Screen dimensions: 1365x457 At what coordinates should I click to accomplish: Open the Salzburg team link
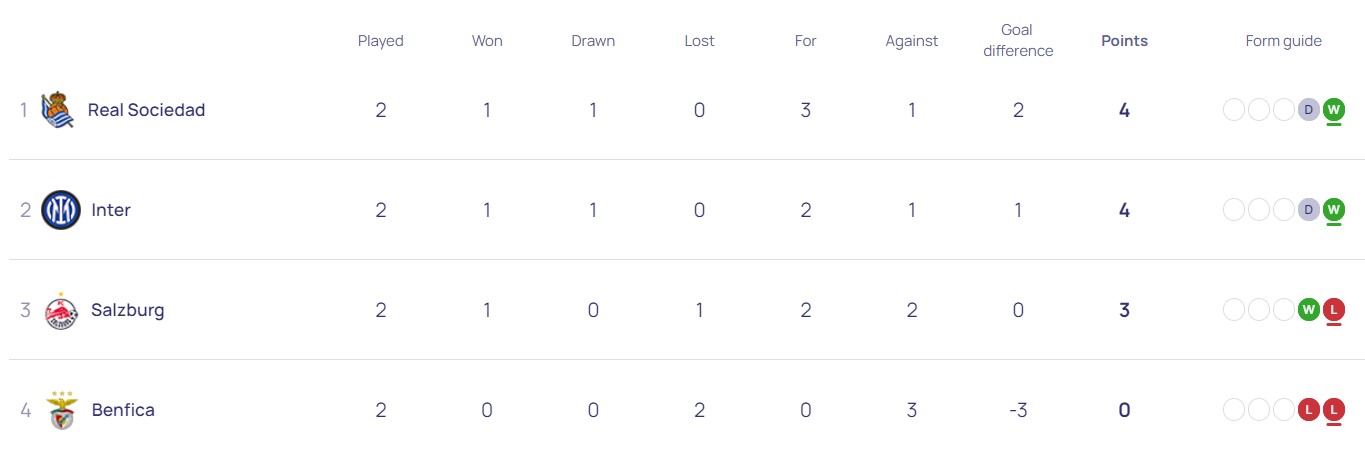coord(127,310)
